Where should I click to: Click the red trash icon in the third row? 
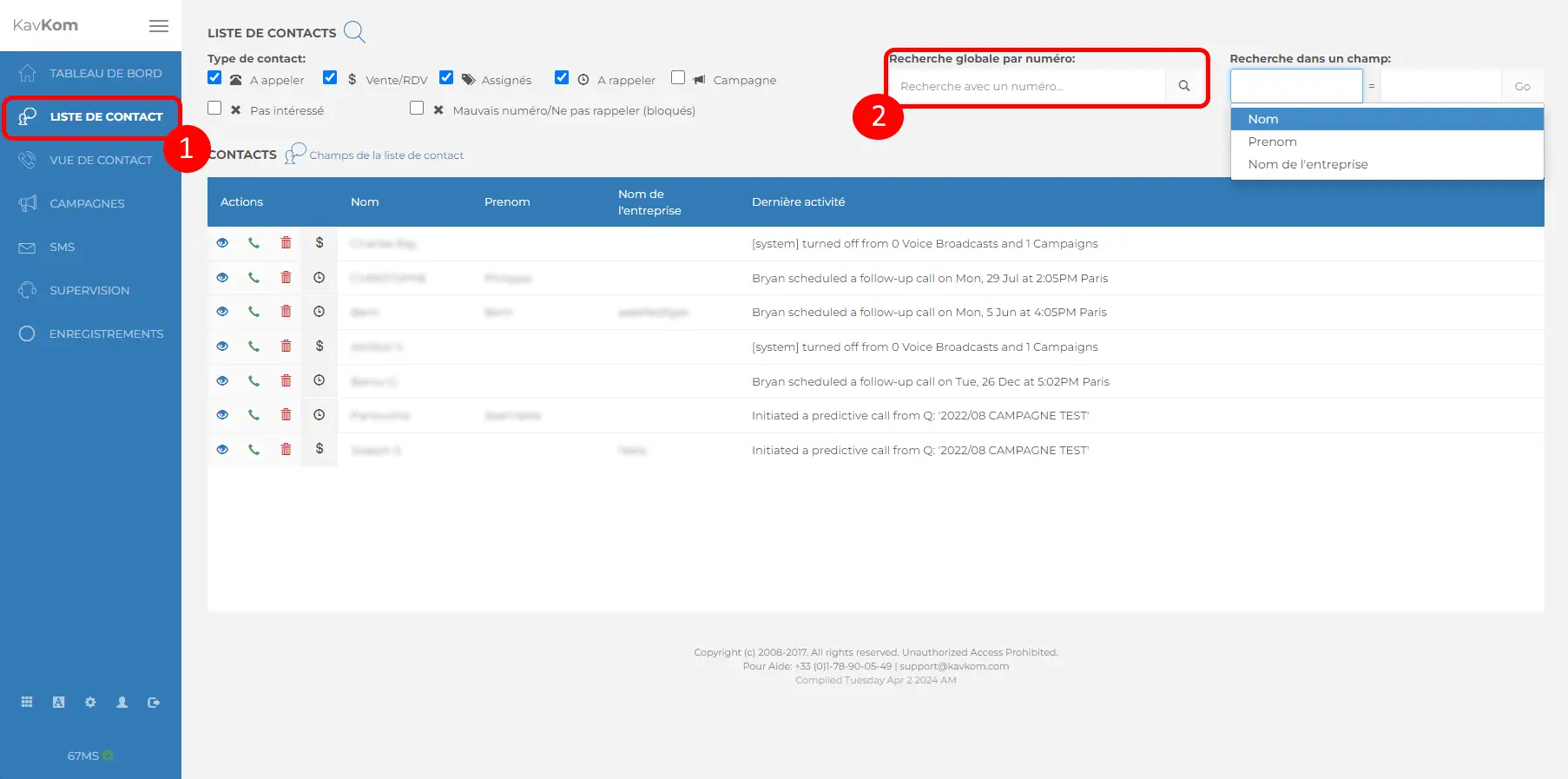[x=286, y=312]
